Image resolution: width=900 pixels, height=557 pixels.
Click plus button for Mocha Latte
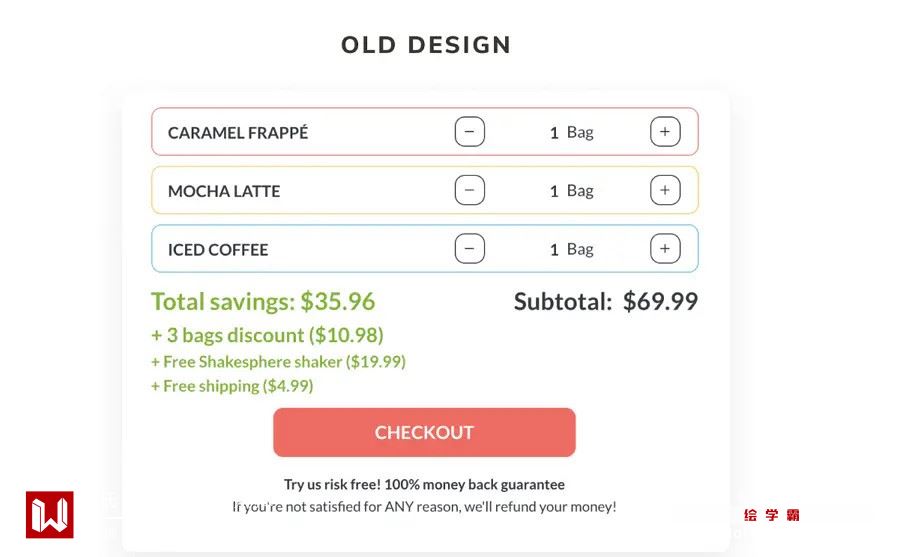click(665, 190)
